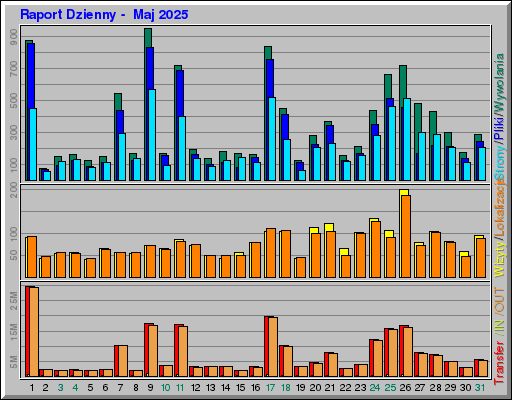Image resolution: width=512 pixels, height=400 pixels.
Task: Click day 7 cyan pages bar
Action: (122, 157)
